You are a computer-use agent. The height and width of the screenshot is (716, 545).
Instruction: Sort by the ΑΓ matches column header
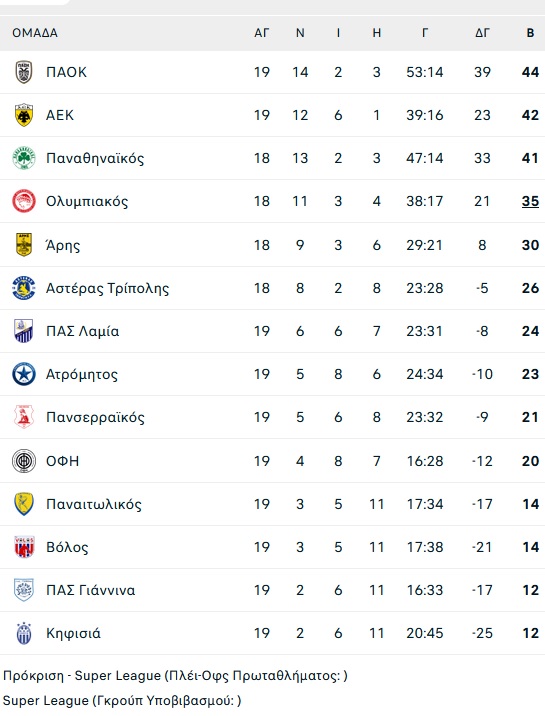pyautogui.click(x=262, y=33)
